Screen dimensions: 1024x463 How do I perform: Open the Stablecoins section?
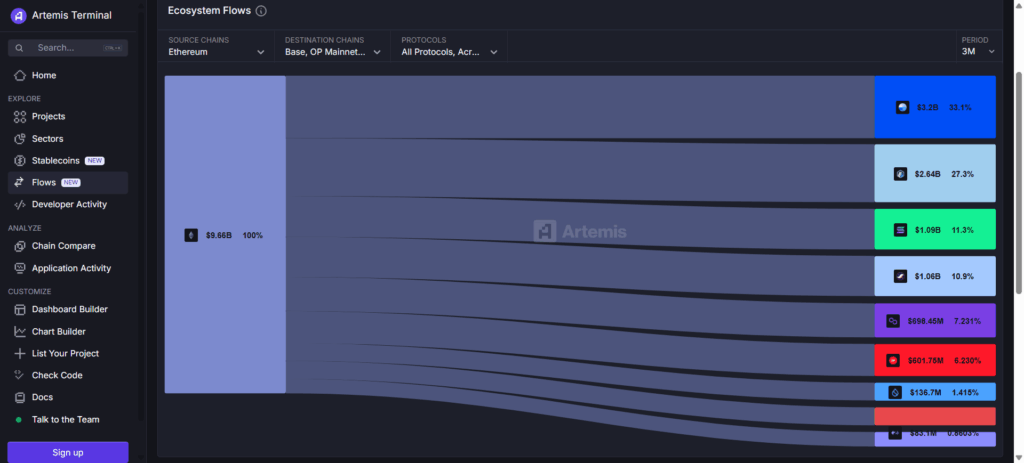coord(68,161)
